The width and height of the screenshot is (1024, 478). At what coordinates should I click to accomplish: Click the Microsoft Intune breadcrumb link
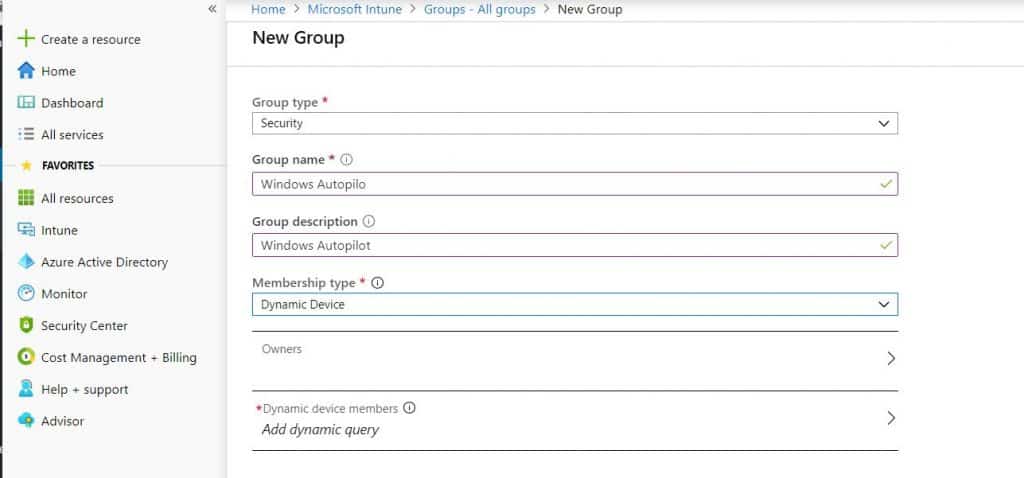point(355,9)
